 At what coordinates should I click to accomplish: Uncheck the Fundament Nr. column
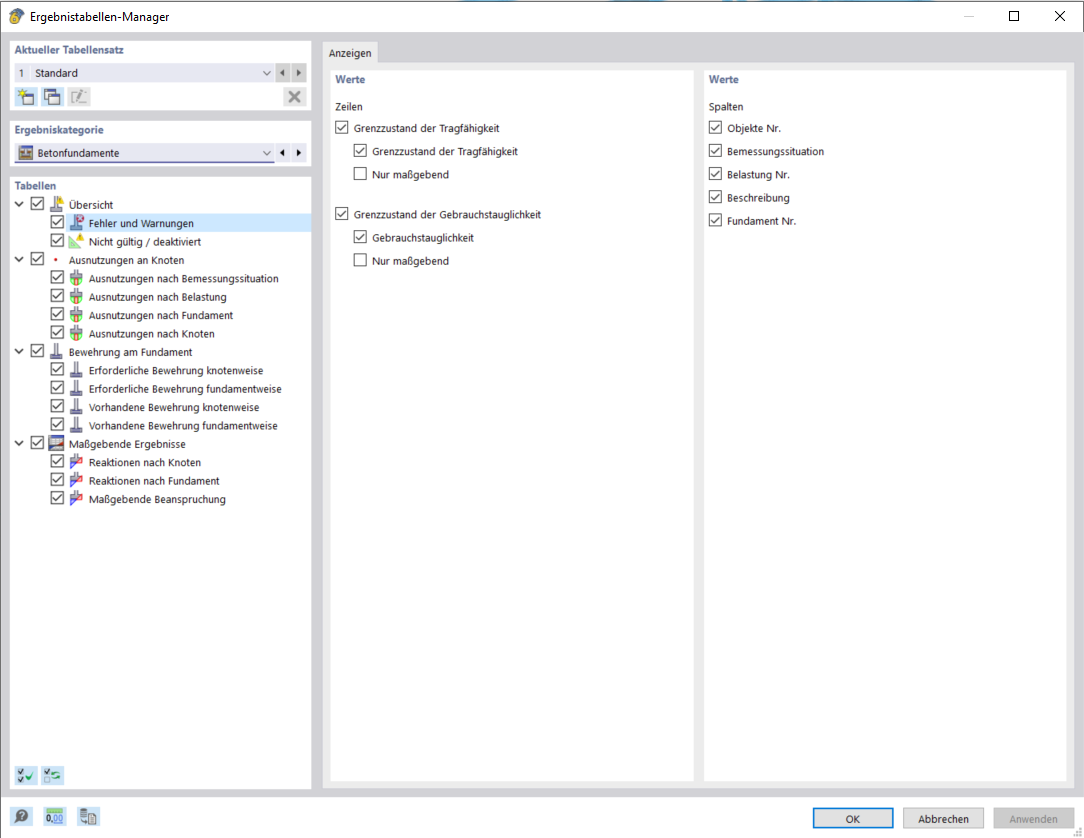(x=716, y=221)
